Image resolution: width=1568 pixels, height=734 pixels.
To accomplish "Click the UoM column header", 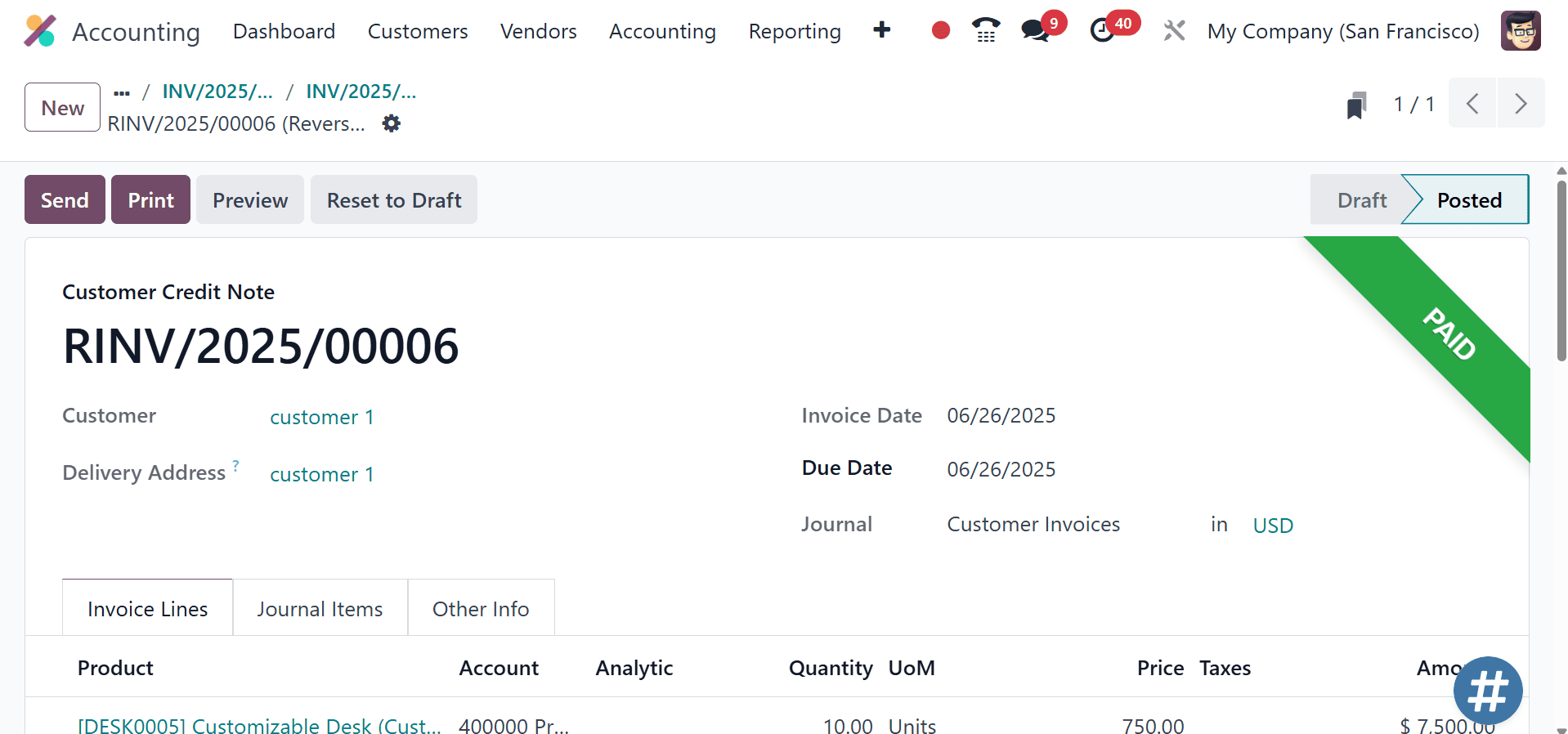I will click(912, 668).
